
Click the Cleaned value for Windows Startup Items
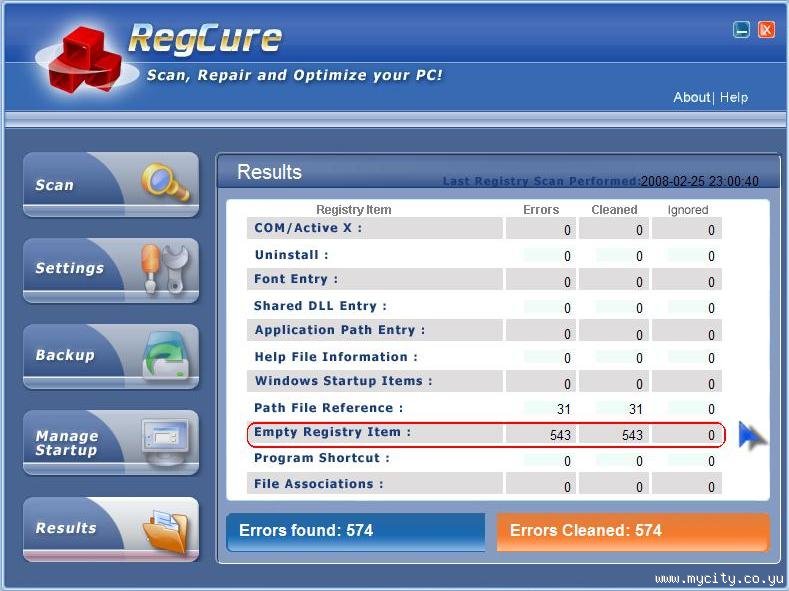[x=639, y=384]
